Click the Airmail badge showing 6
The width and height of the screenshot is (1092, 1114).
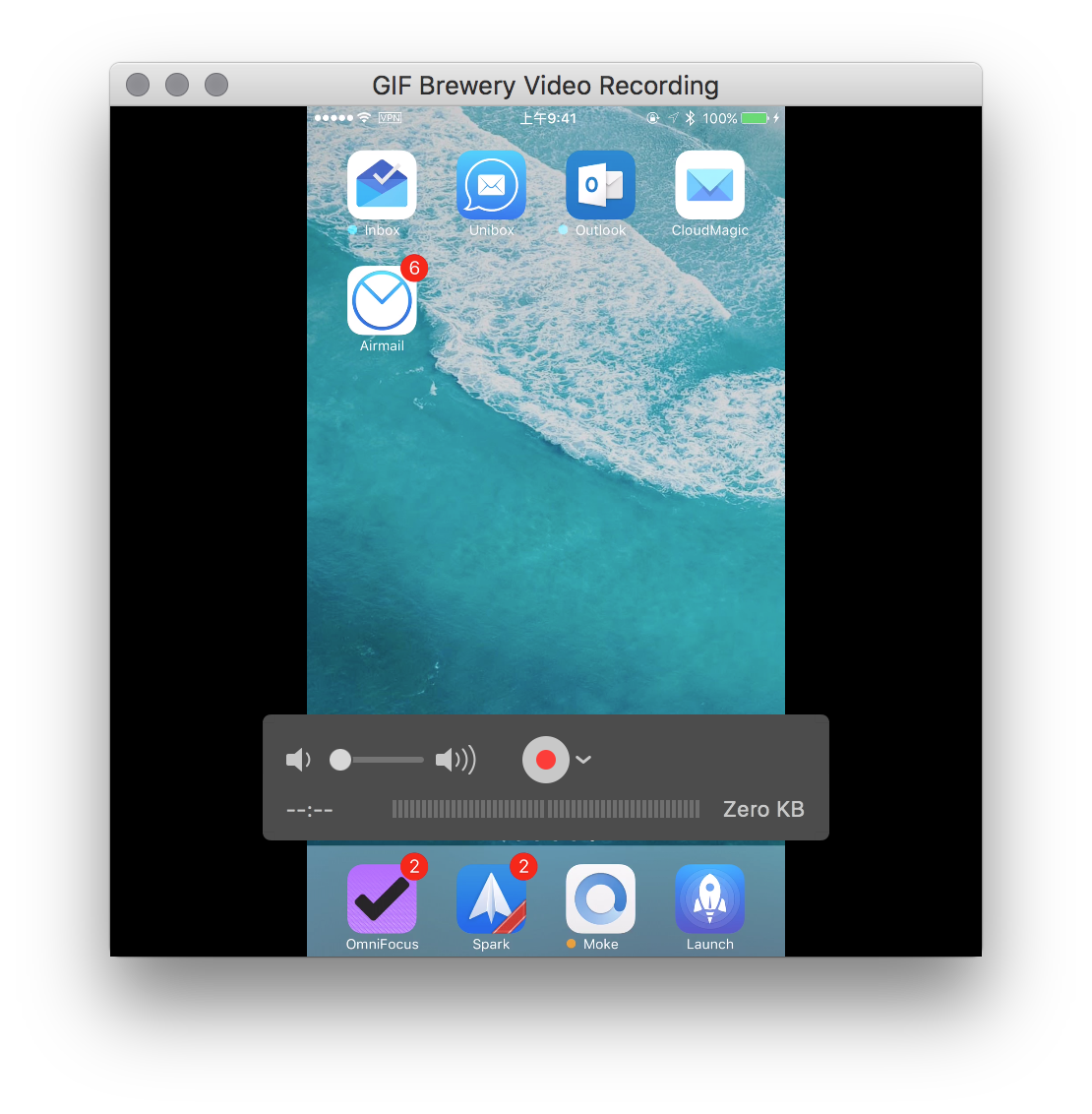tap(414, 268)
